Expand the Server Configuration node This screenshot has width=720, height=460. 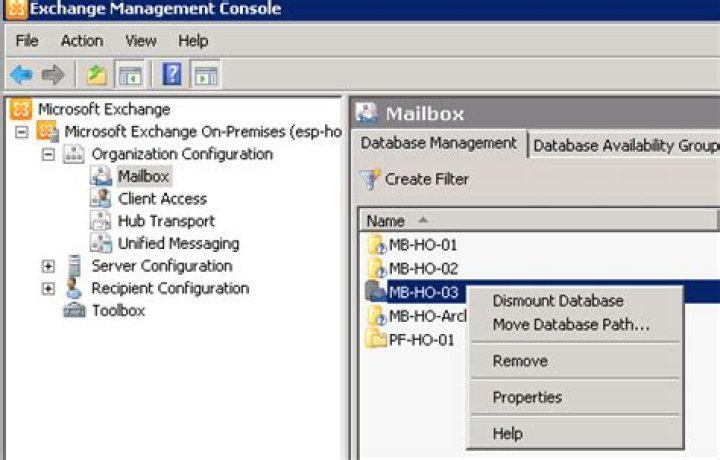click(x=48, y=267)
